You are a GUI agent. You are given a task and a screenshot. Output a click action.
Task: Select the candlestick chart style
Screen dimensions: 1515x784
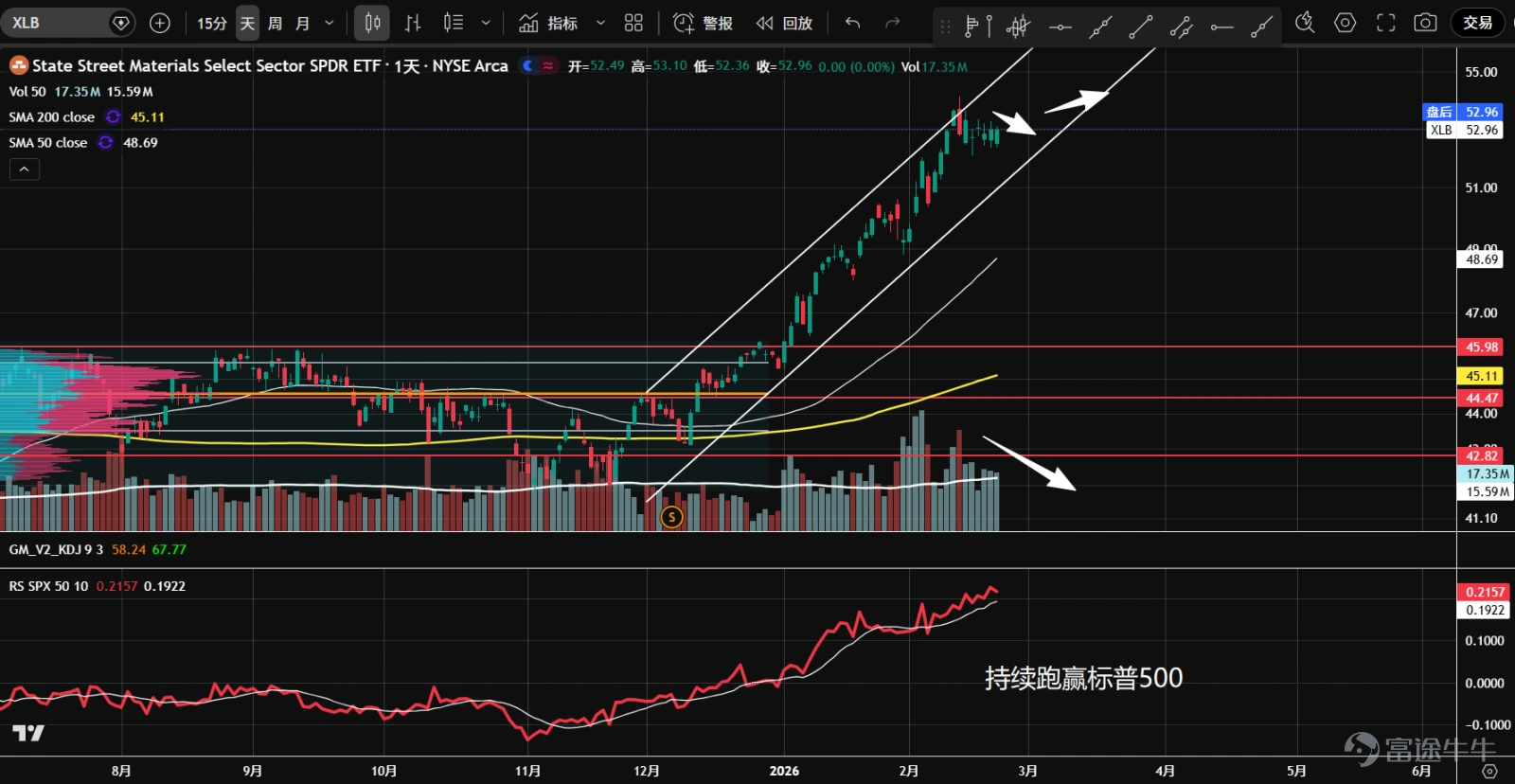(x=372, y=23)
